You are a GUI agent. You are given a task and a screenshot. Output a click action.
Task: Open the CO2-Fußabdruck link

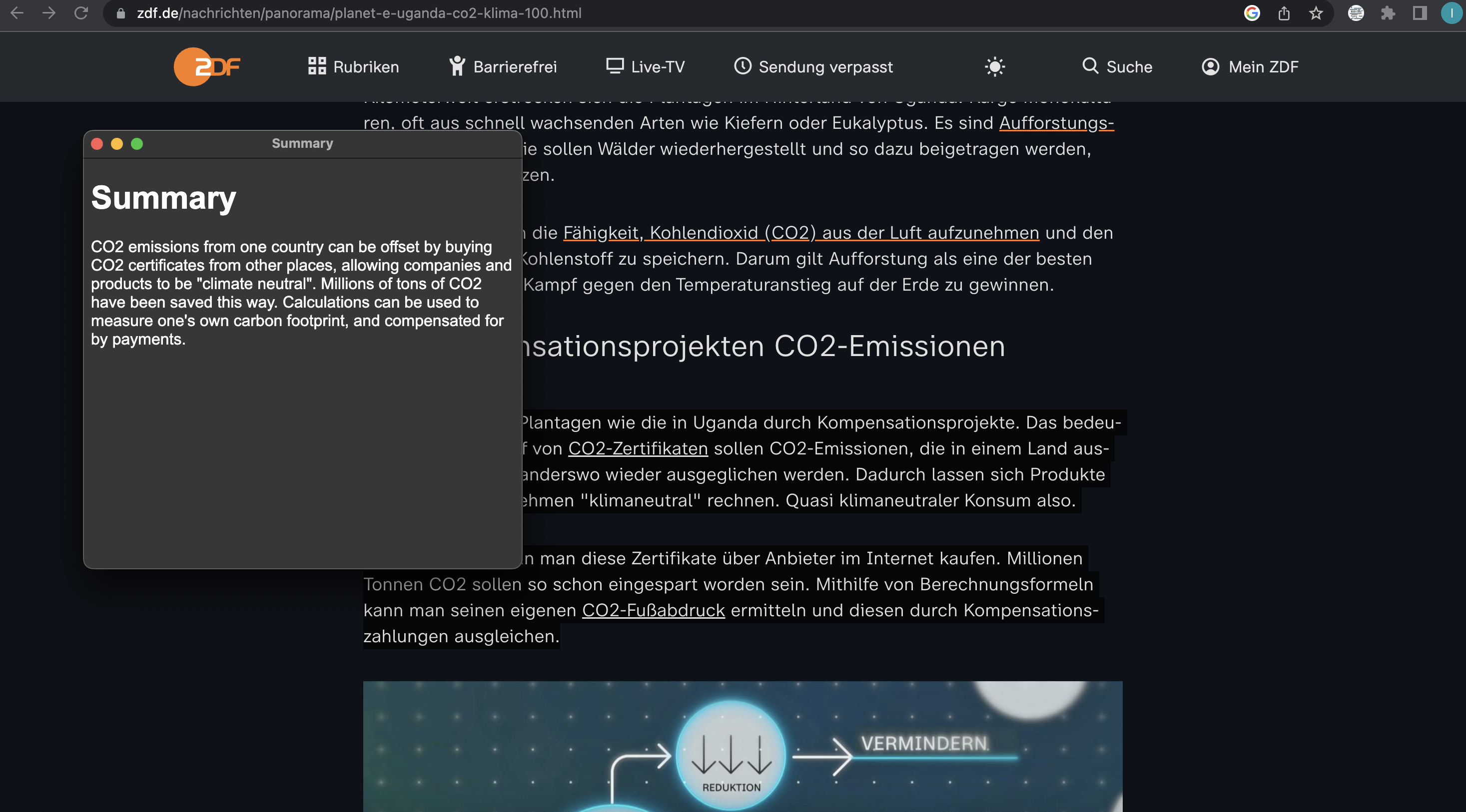[654, 610]
